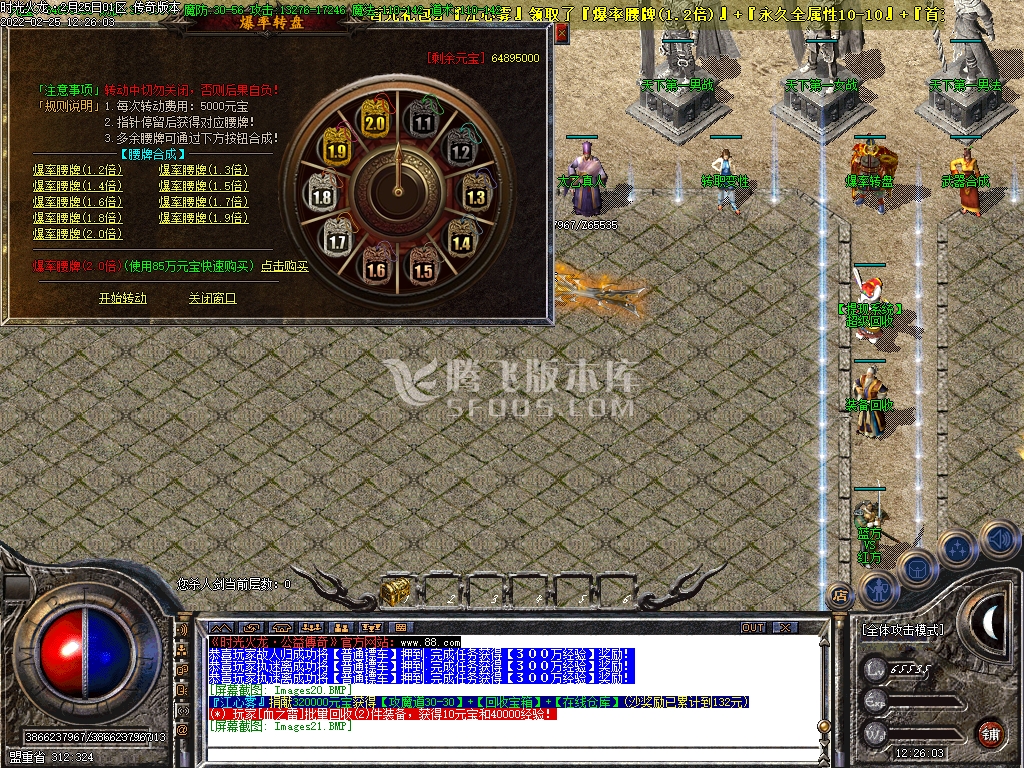Toggle the @ channel icon beside chat
1024x768 pixels.
[182, 729]
